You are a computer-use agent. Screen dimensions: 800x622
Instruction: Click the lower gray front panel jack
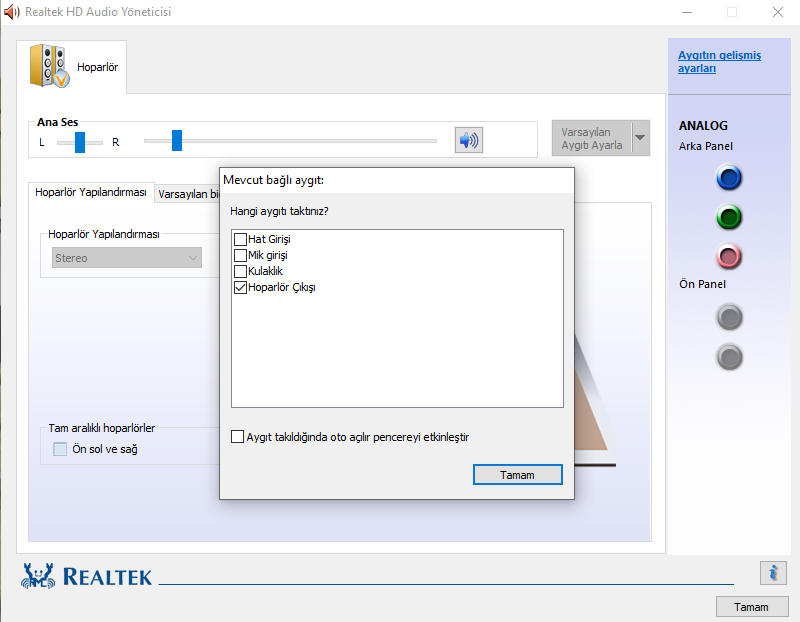(729, 357)
